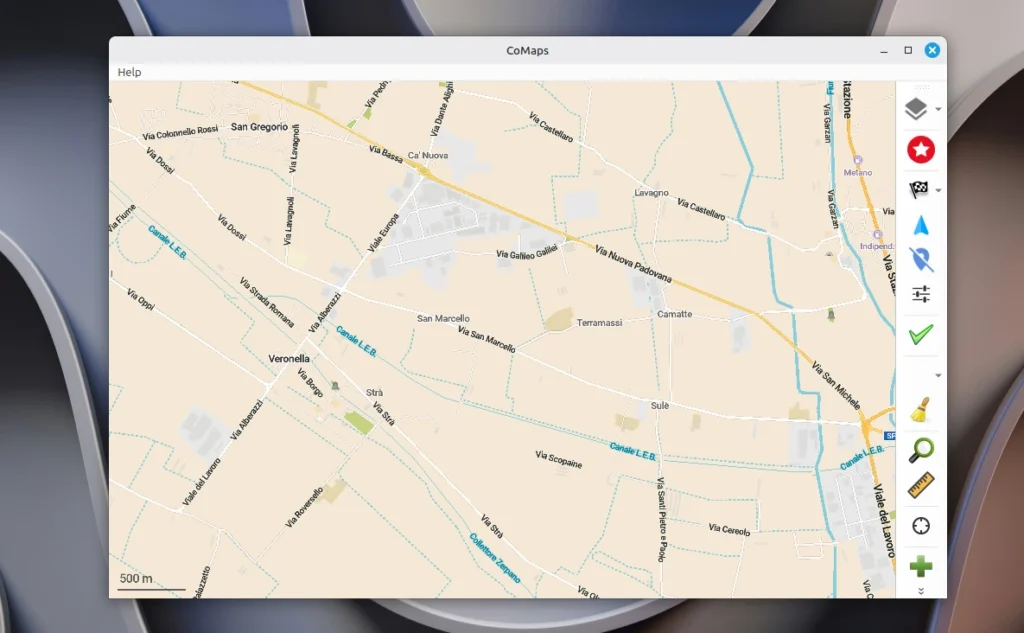This screenshot has height=633, width=1024.
Task: Open search with the magnifying glass
Action: click(x=921, y=450)
